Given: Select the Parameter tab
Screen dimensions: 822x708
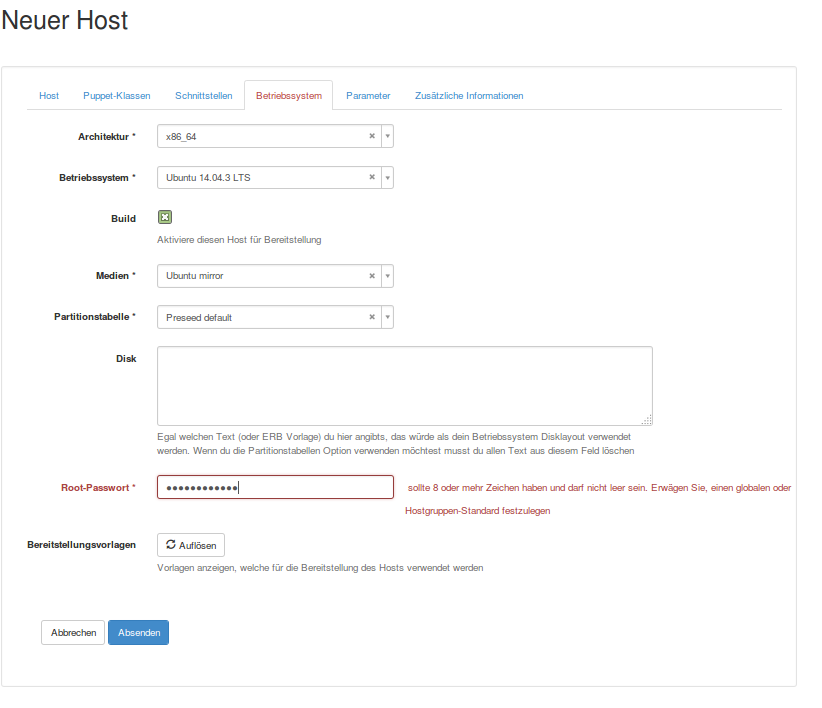Looking at the screenshot, I should [x=368, y=96].
